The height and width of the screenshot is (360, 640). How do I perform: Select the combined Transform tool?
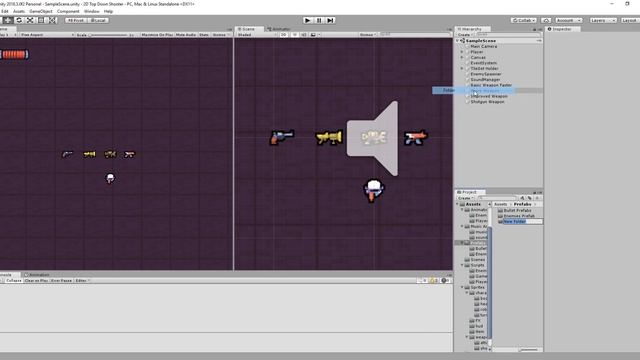coord(53,20)
